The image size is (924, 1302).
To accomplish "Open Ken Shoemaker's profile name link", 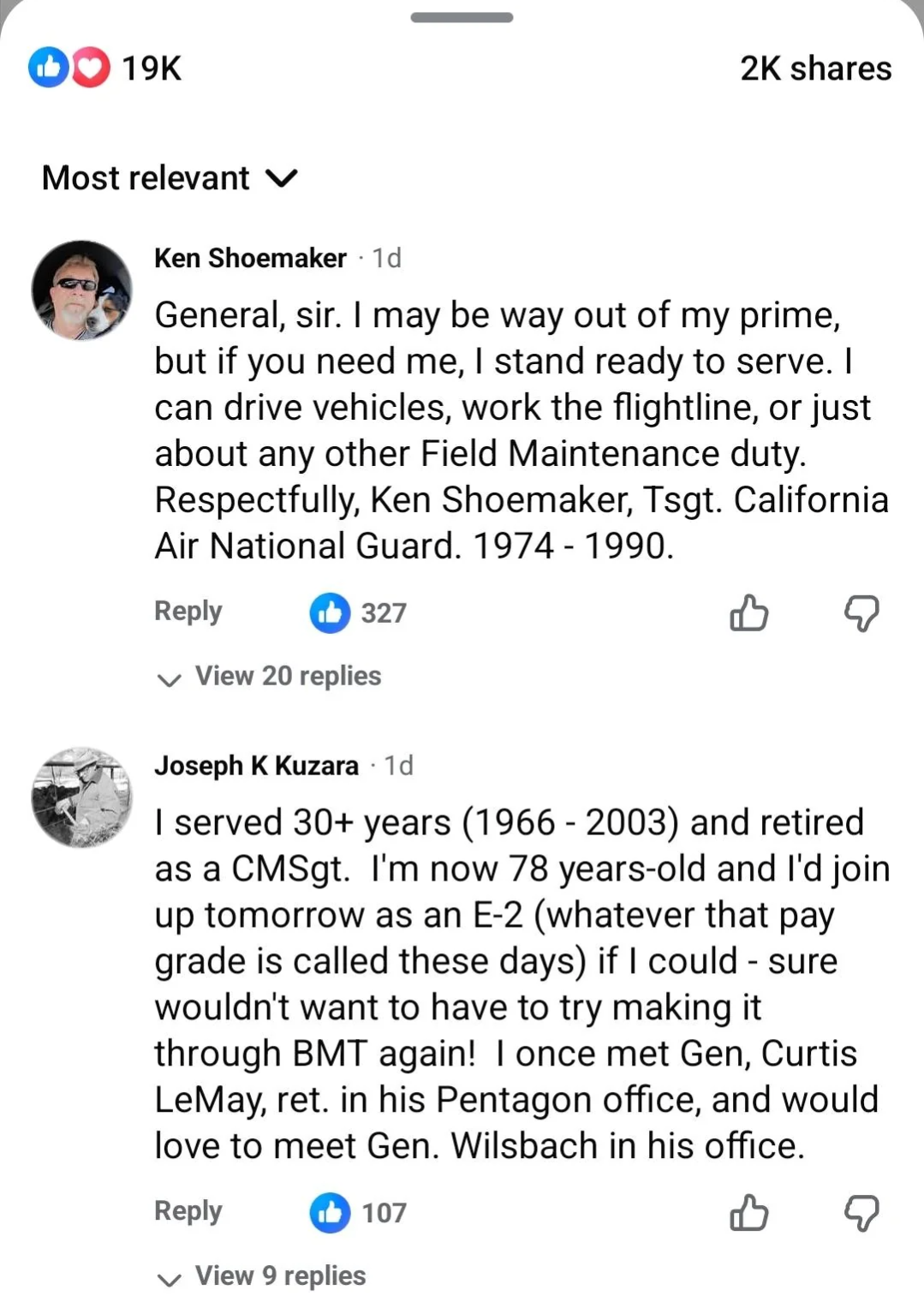I will click(x=250, y=258).
